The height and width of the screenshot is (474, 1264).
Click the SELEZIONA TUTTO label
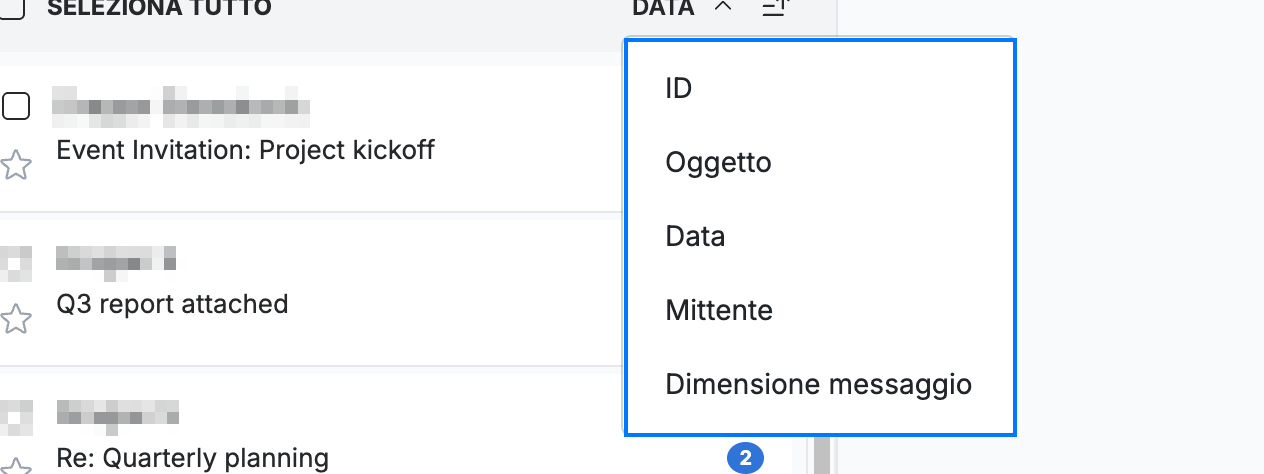pos(159,8)
